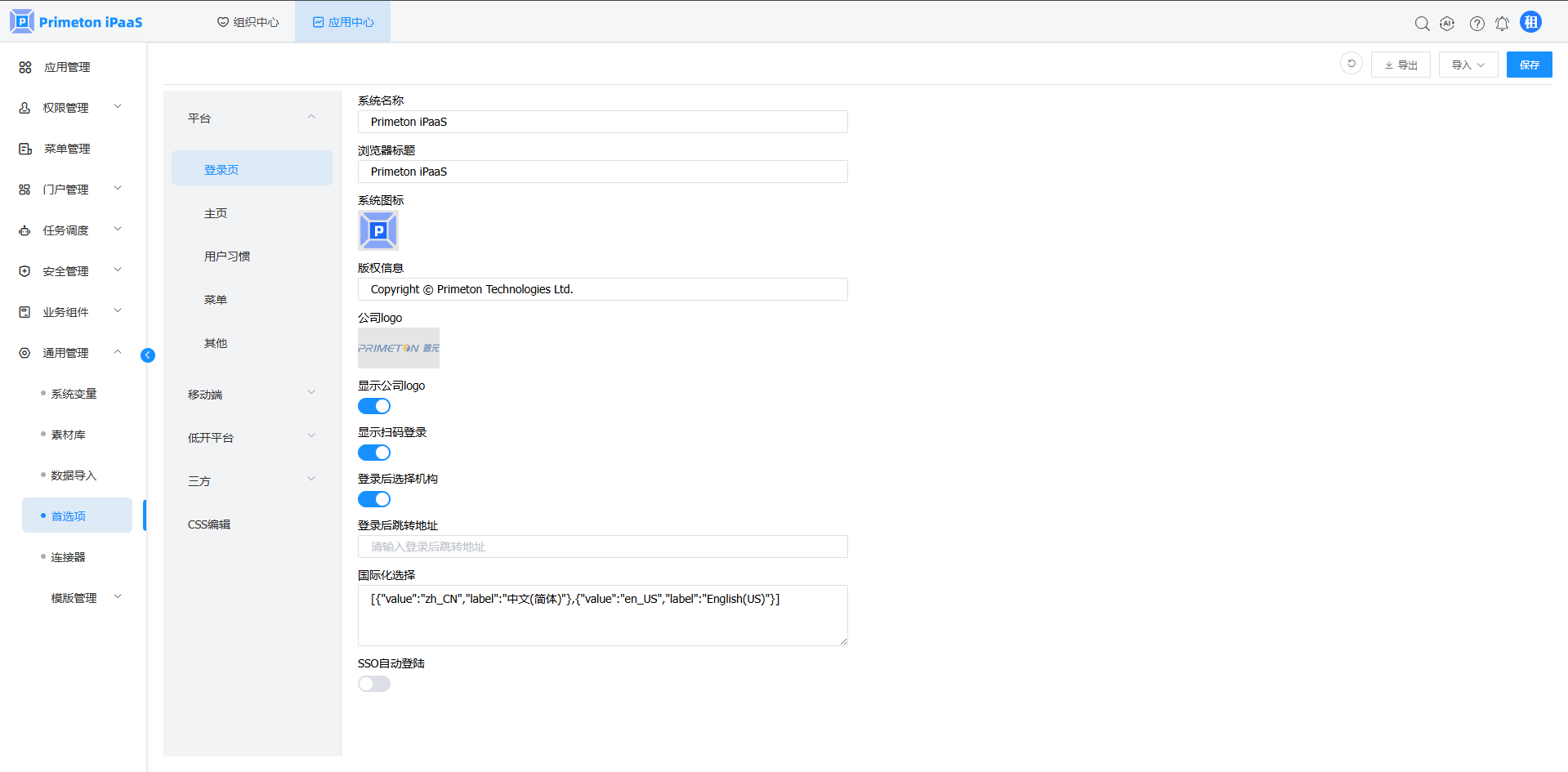The height and width of the screenshot is (772, 1568).
Task: Open the help question-mark icon
Action: click(x=1476, y=24)
